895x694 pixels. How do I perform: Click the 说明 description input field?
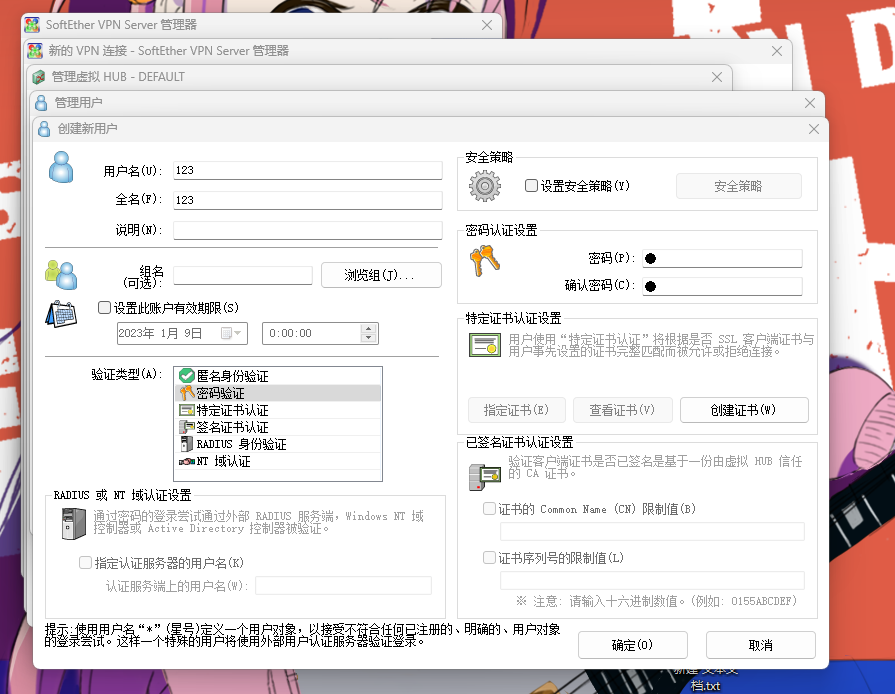308,230
